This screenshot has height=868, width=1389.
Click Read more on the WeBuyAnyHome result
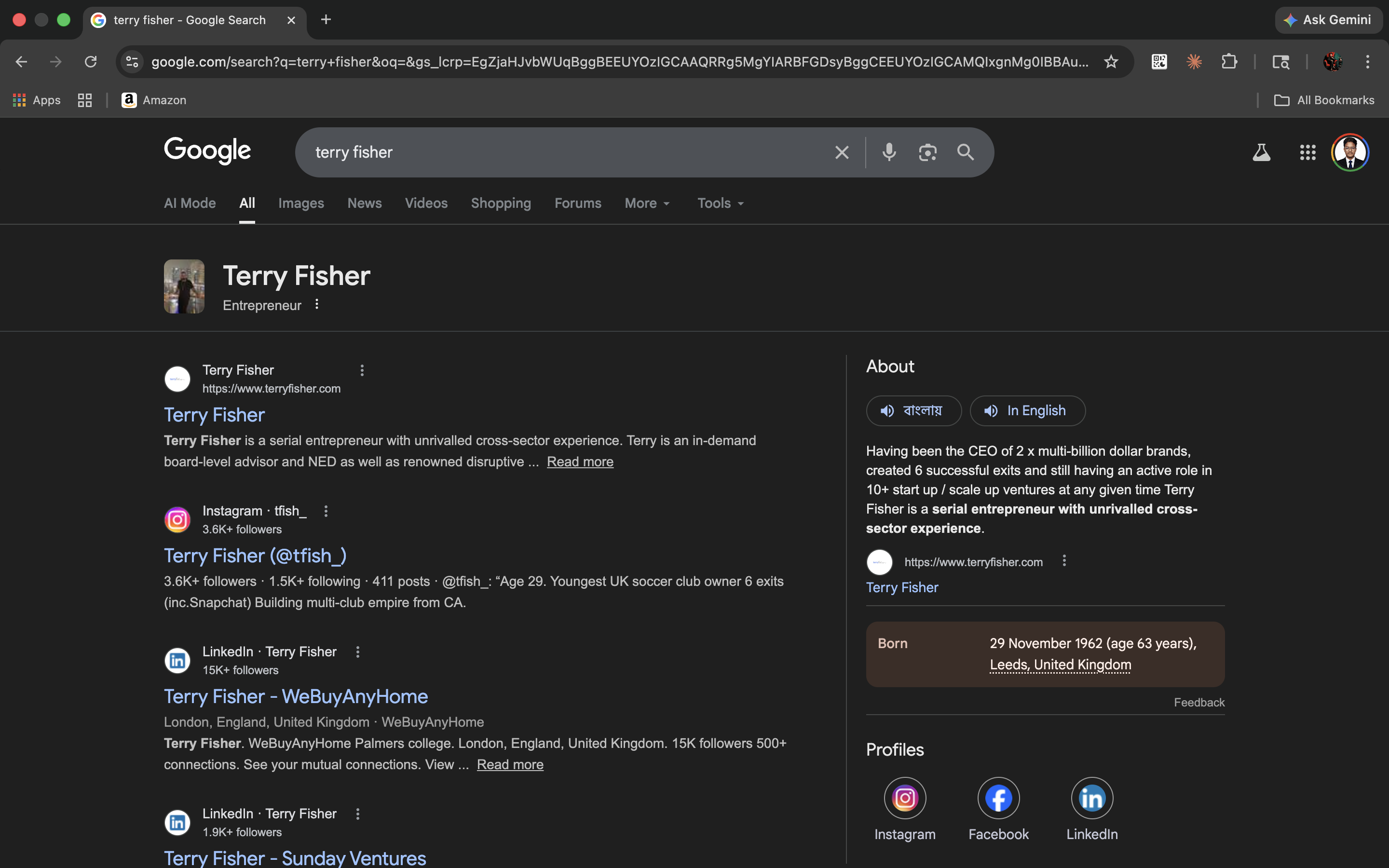[510, 764]
